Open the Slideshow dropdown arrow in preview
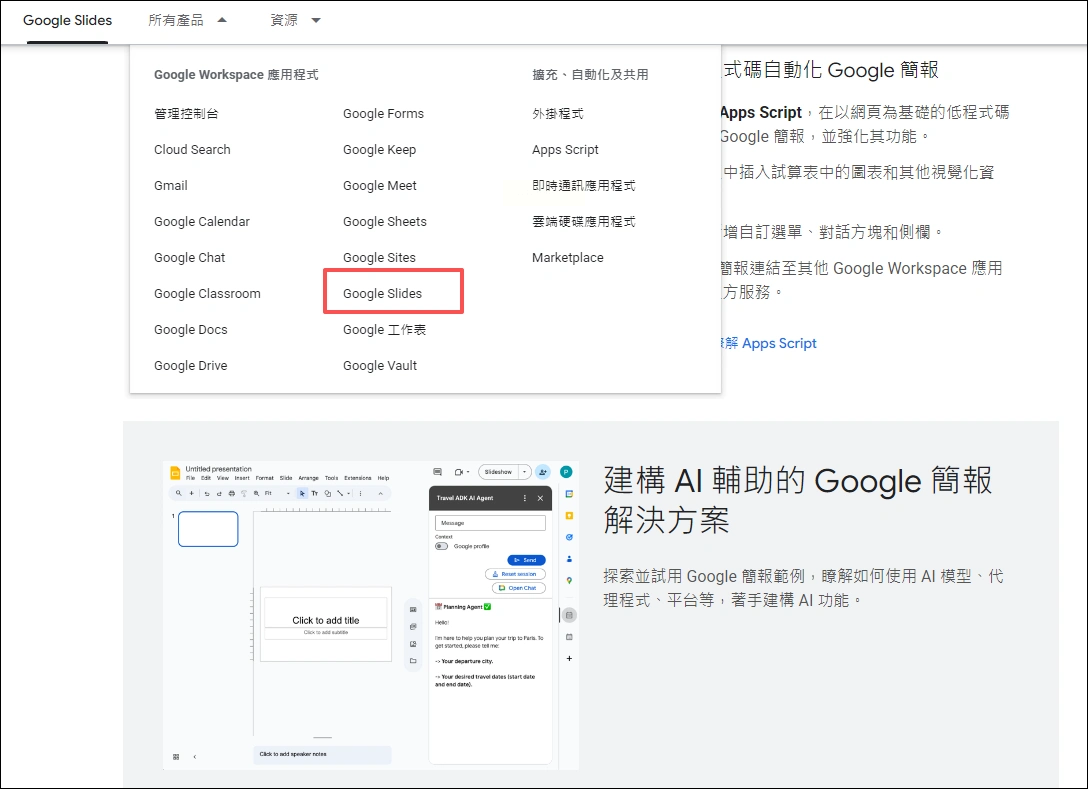The width and height of the screenshot is (1088, 789). click(525, 472)
